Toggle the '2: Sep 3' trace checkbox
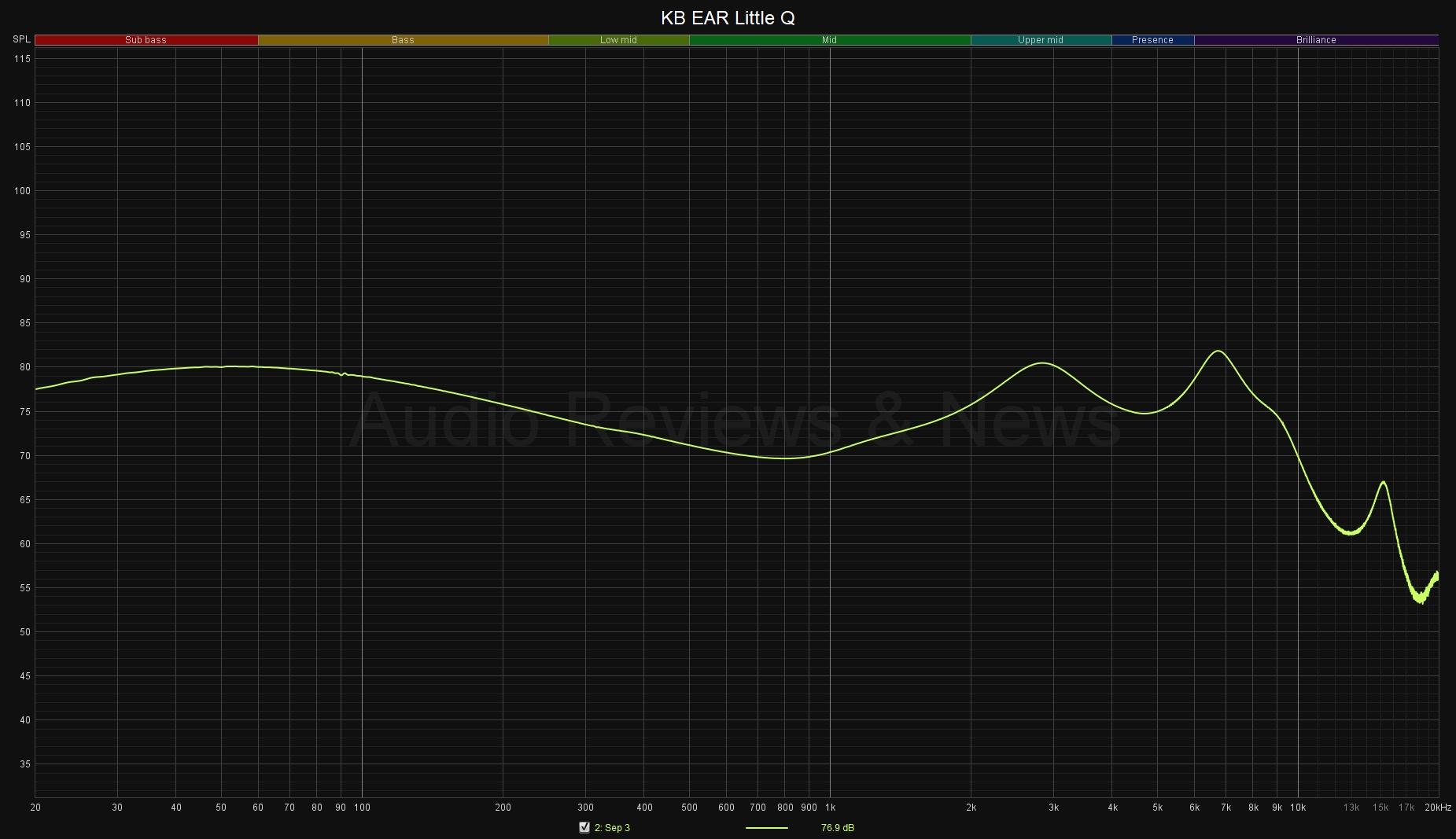 (584, 827)
